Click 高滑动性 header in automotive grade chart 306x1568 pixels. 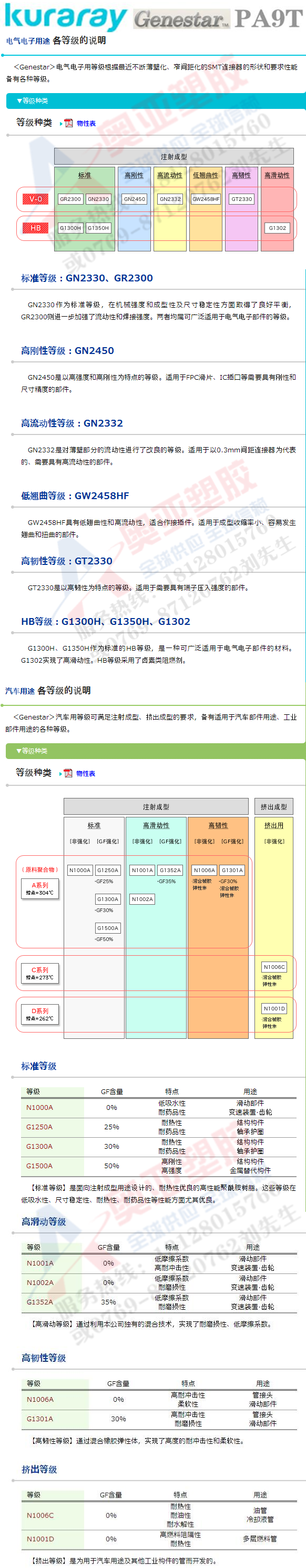pos(156,826)
